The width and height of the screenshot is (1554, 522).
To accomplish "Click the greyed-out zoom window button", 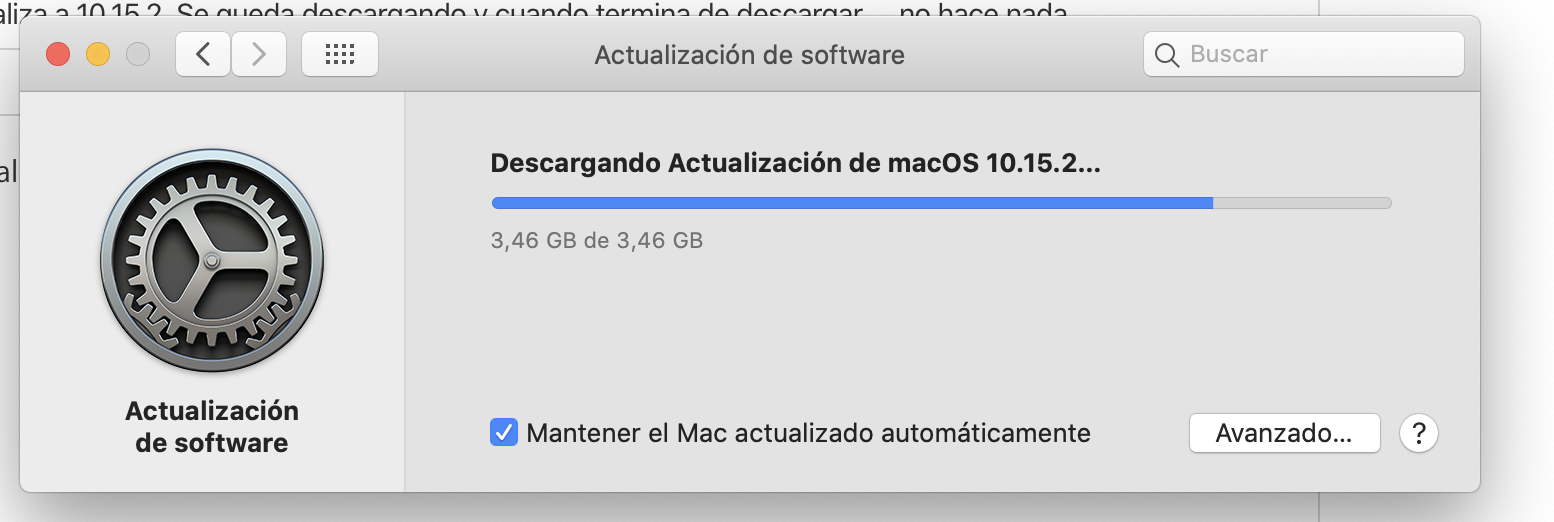I will 138,54.
